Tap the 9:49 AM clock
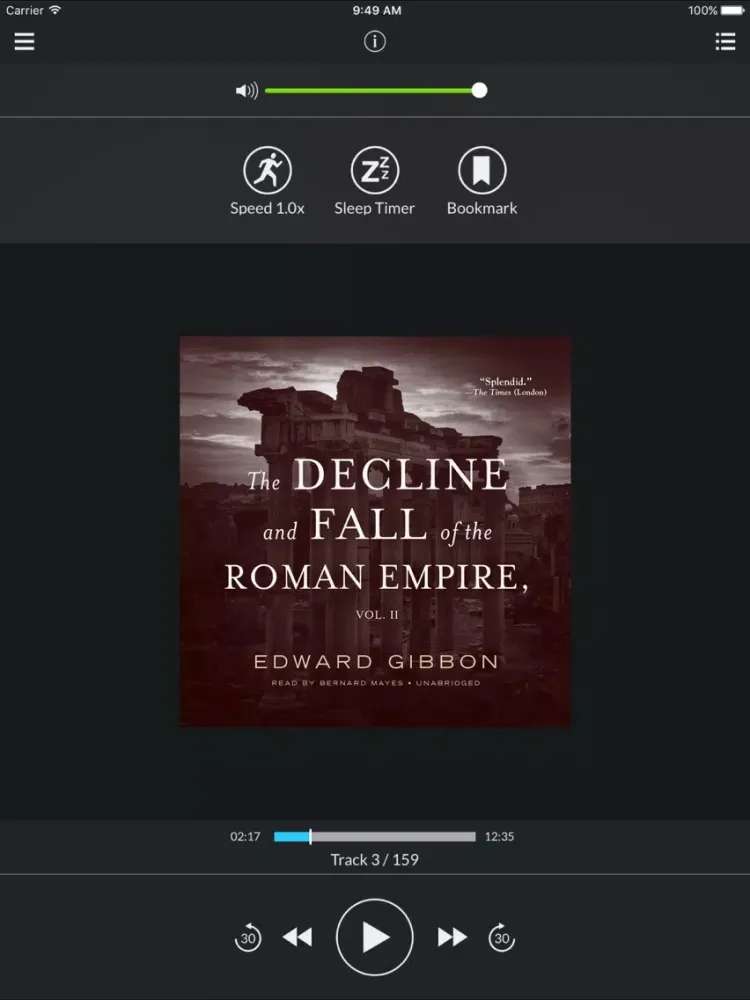This screenshot has height=1000, width=750. (376, 10)
